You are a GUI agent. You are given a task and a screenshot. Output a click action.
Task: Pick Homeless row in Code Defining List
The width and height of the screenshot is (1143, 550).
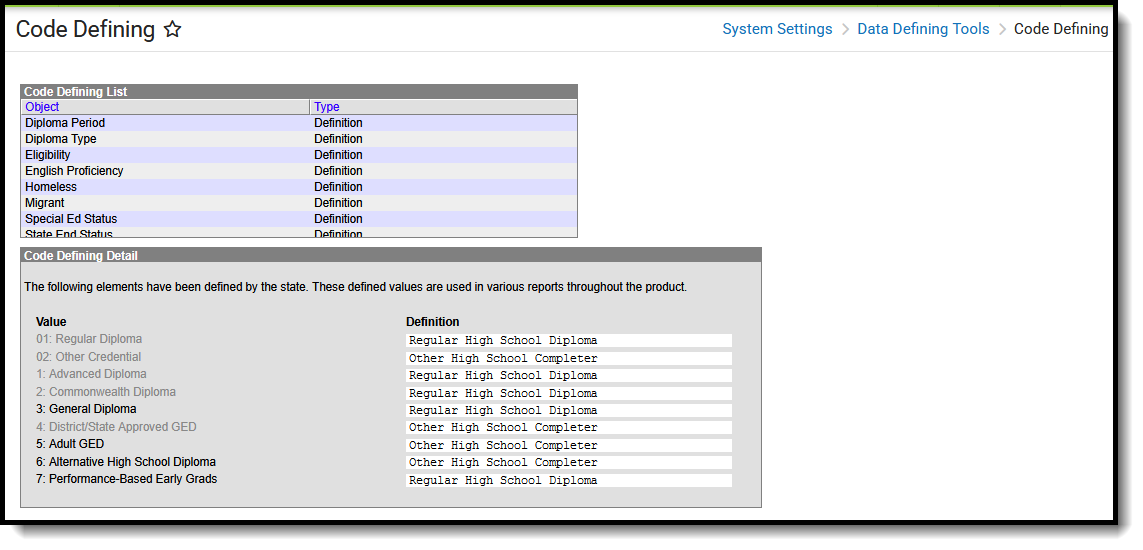pyautogui.click(x=51, y=187)
